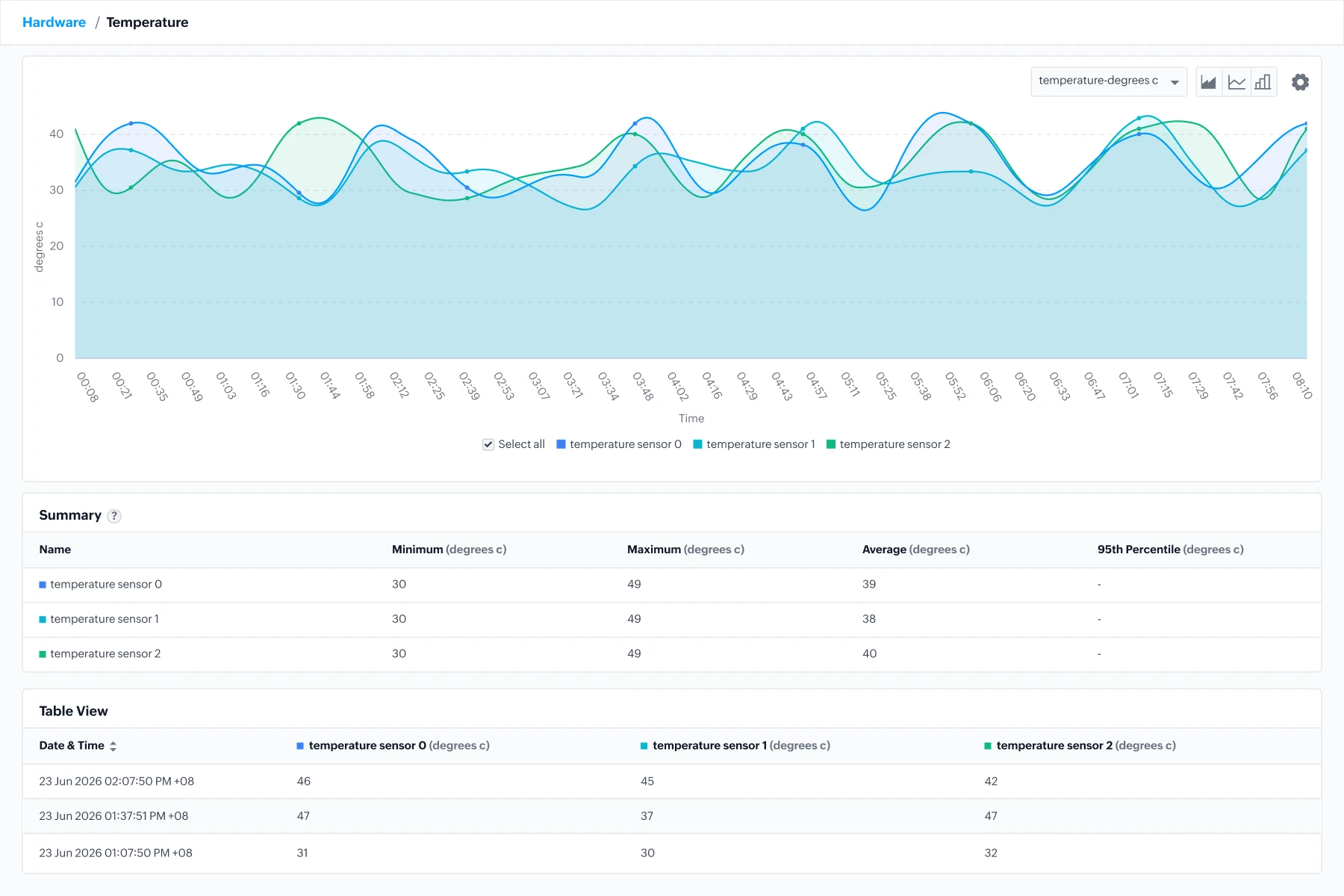1344x896 pixels.
Task: Click the 08:10 time axis label
Action: 1301,385
